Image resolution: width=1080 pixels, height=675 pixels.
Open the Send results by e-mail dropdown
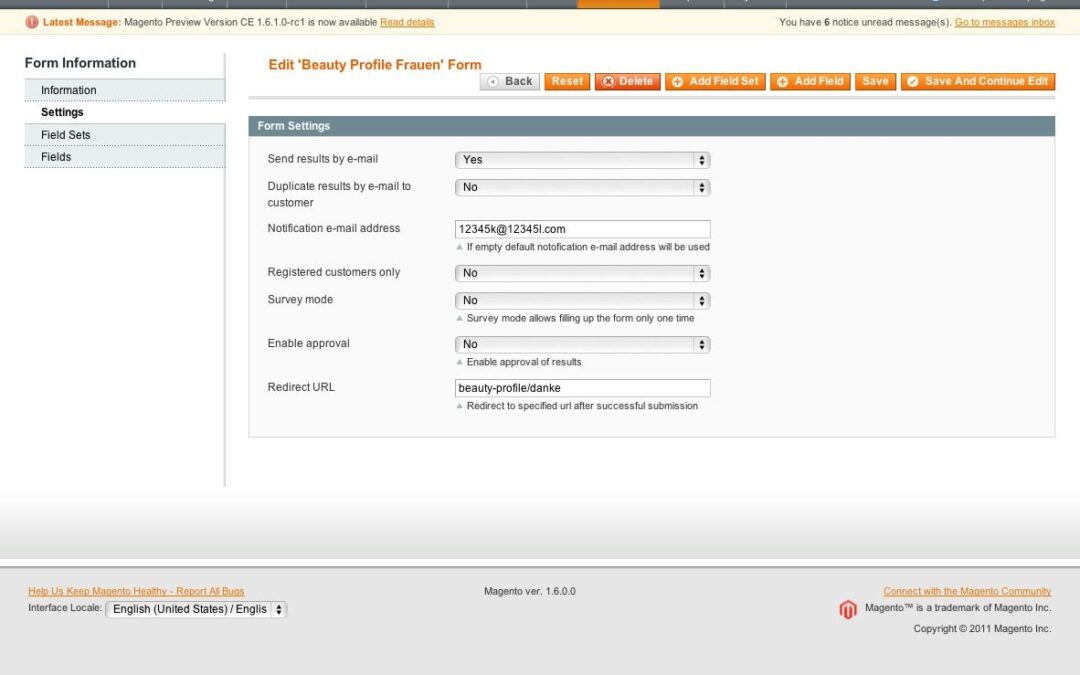pyautogui.click(x=582, y=160)
